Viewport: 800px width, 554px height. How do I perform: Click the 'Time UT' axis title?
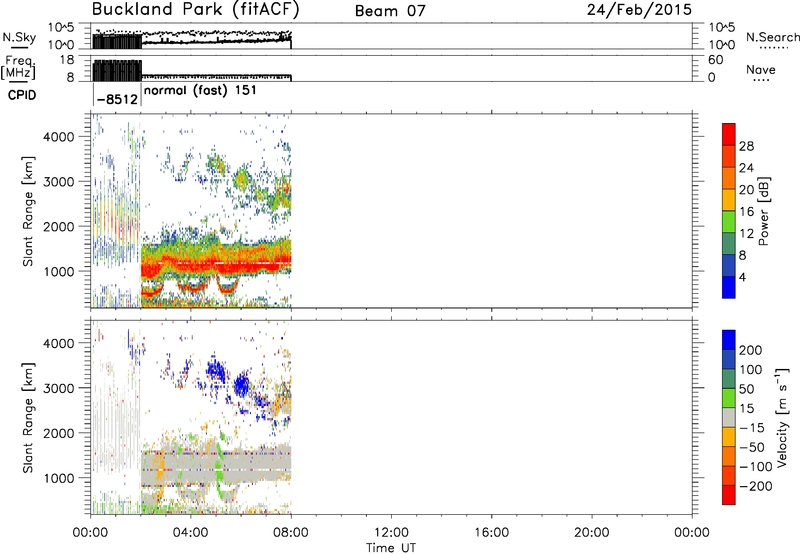[x=391, y=548]
